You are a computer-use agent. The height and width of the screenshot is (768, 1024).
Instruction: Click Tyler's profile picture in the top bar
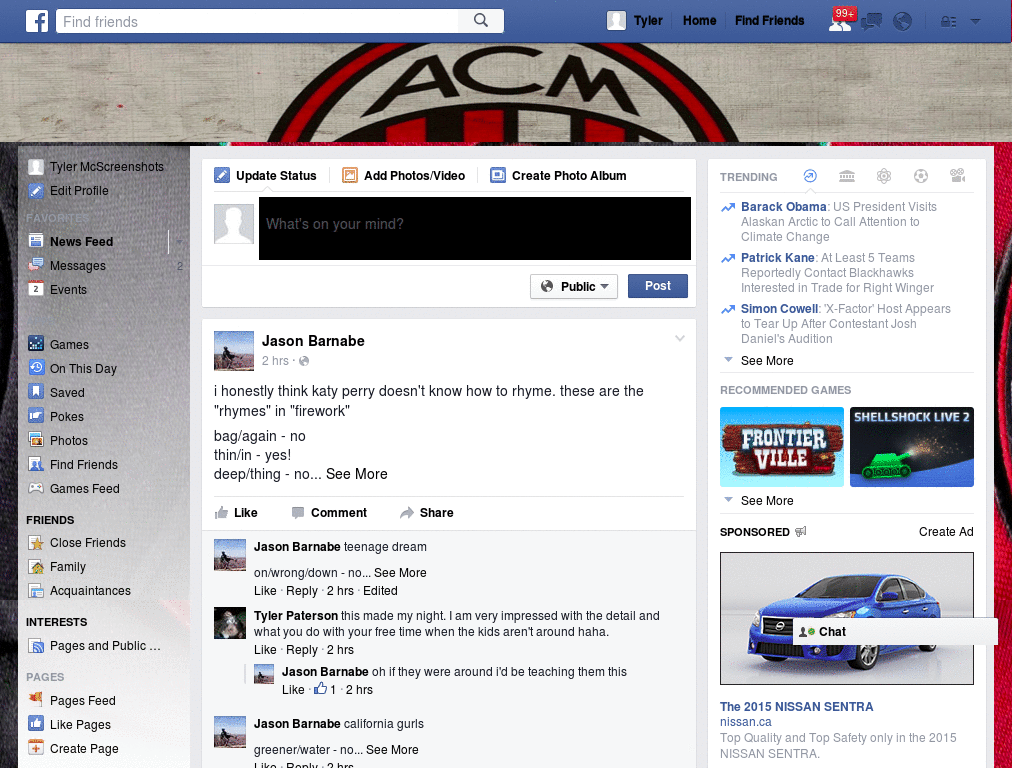point(616,21)
